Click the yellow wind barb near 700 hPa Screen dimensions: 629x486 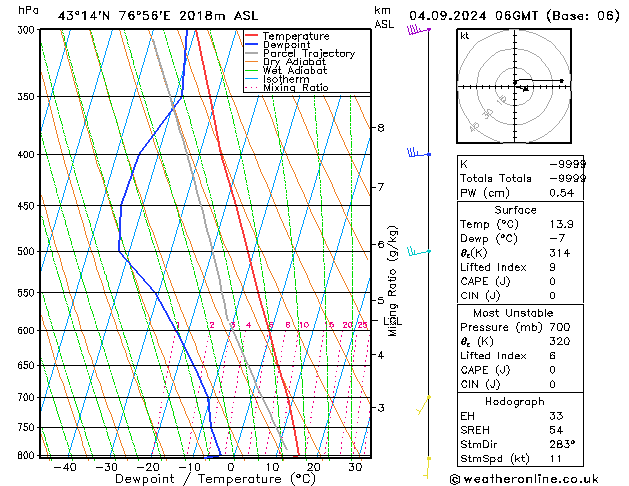(x=424, y=403)
